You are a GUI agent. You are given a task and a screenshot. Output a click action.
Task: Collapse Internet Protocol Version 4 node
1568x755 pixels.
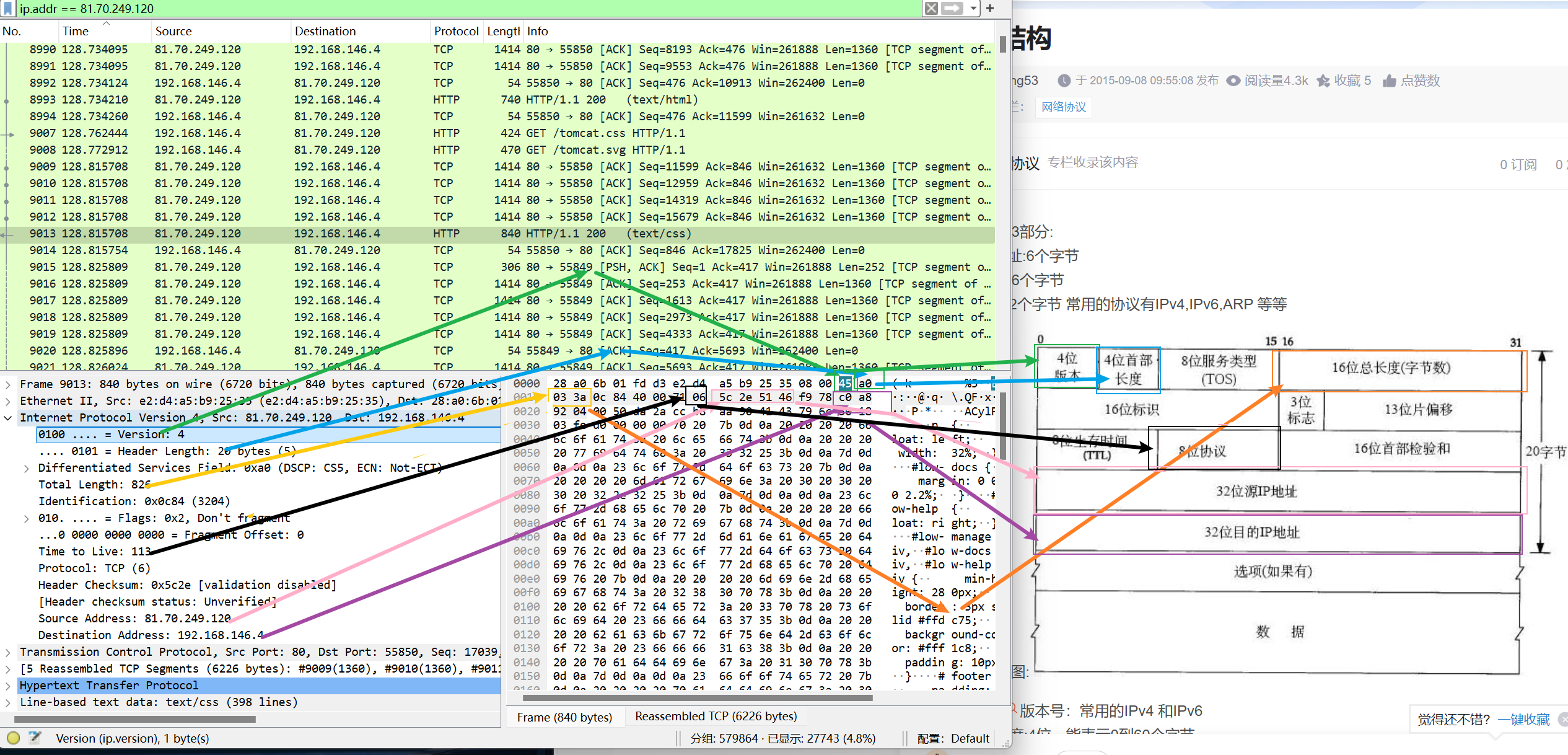[7, 418]
